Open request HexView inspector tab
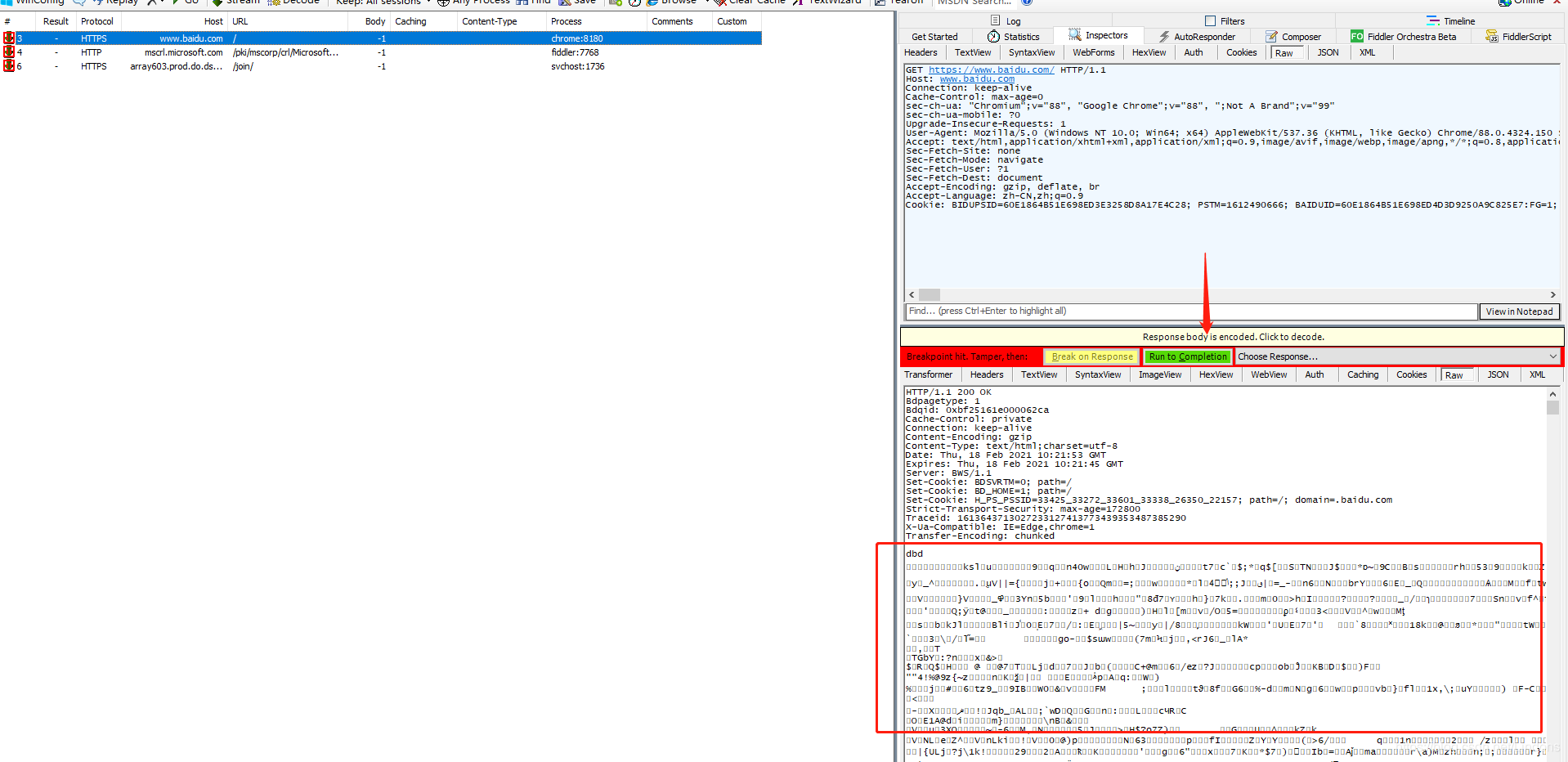This screenshot has height=762, width=1568. click(1149, 52)
